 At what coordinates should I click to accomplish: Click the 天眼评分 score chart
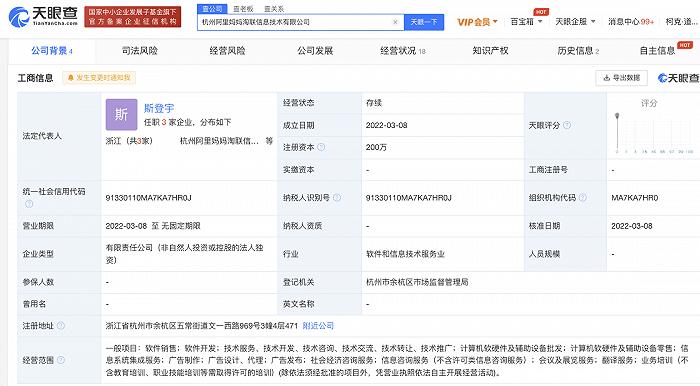pyautogui.click(x=654, y=133)
